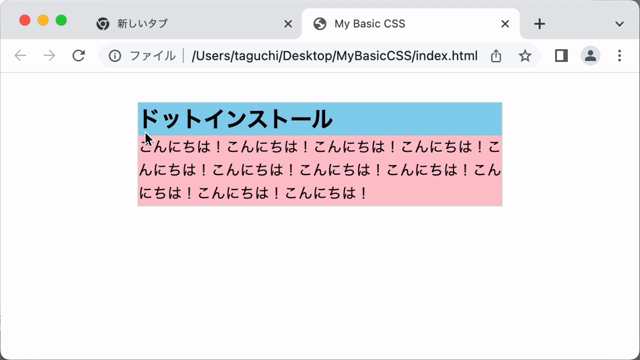The height and width of the screenshot is (360, 640).
Task: Close the 新しいタブ tab
Action: [288, 24]
